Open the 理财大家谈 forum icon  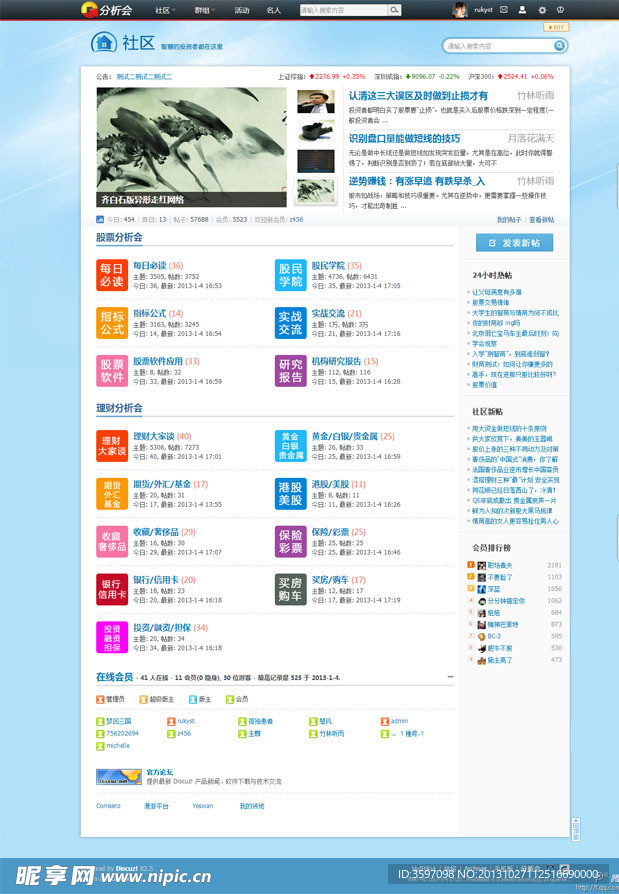pos(112,446)
